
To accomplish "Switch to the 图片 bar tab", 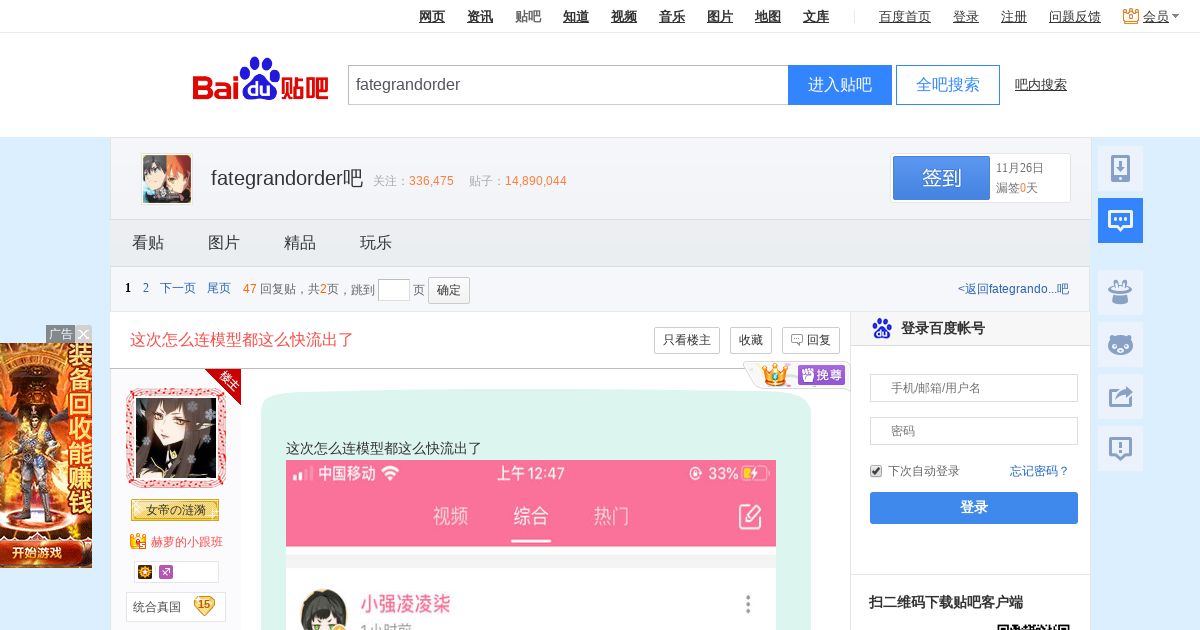I will [x=224, y=243].
